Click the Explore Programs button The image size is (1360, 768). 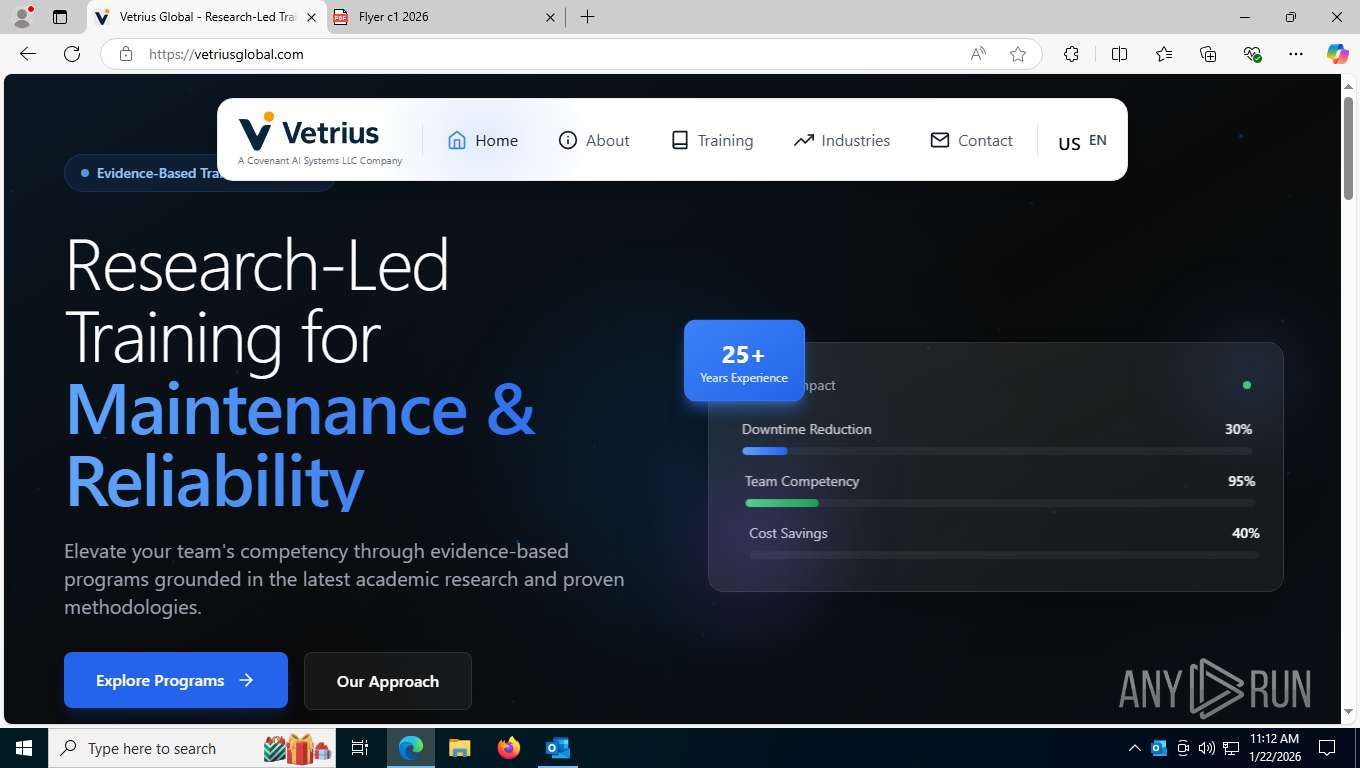click(x=176, y=680)
